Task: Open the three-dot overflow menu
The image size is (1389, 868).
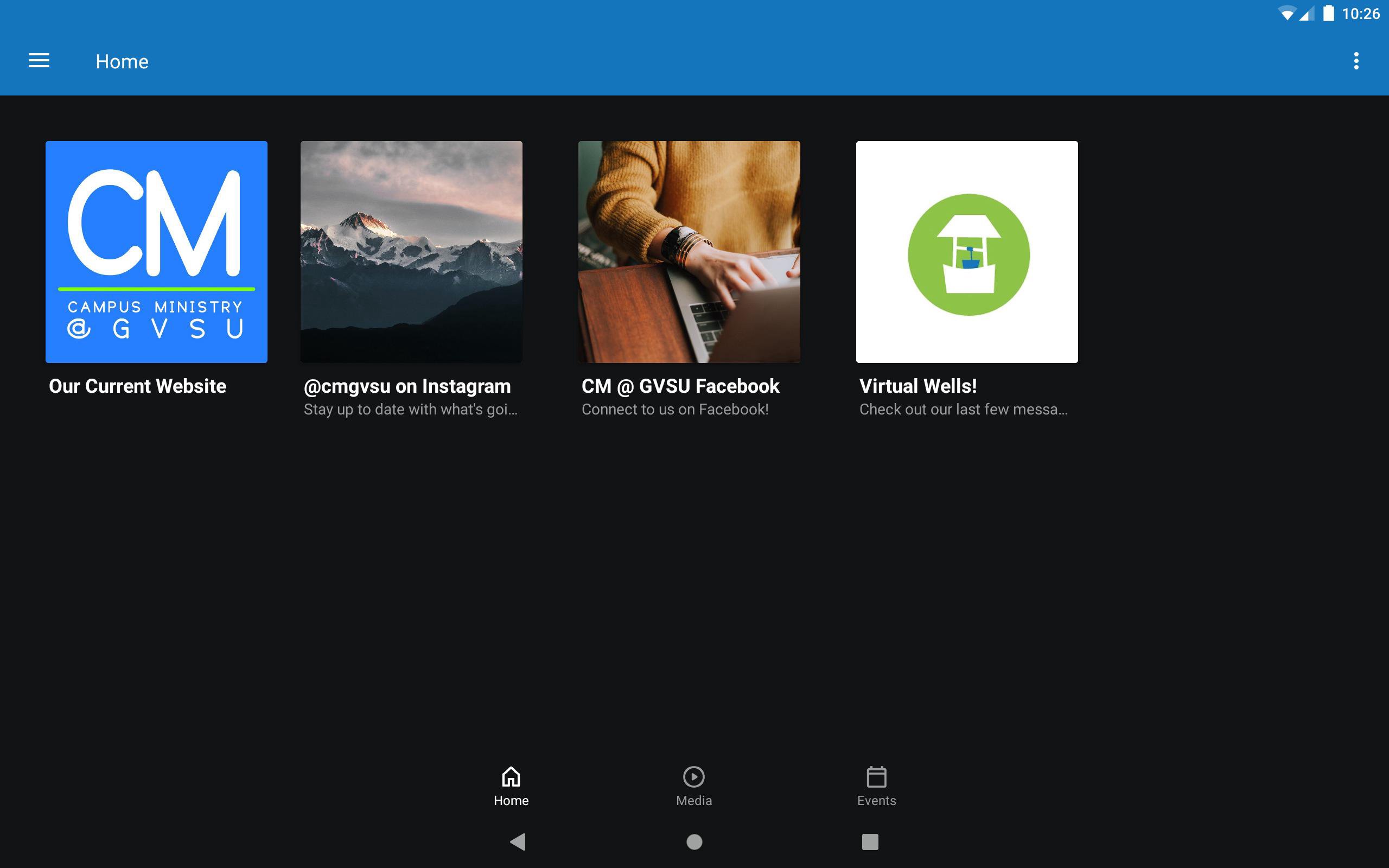Action: tap(1356, 61)
